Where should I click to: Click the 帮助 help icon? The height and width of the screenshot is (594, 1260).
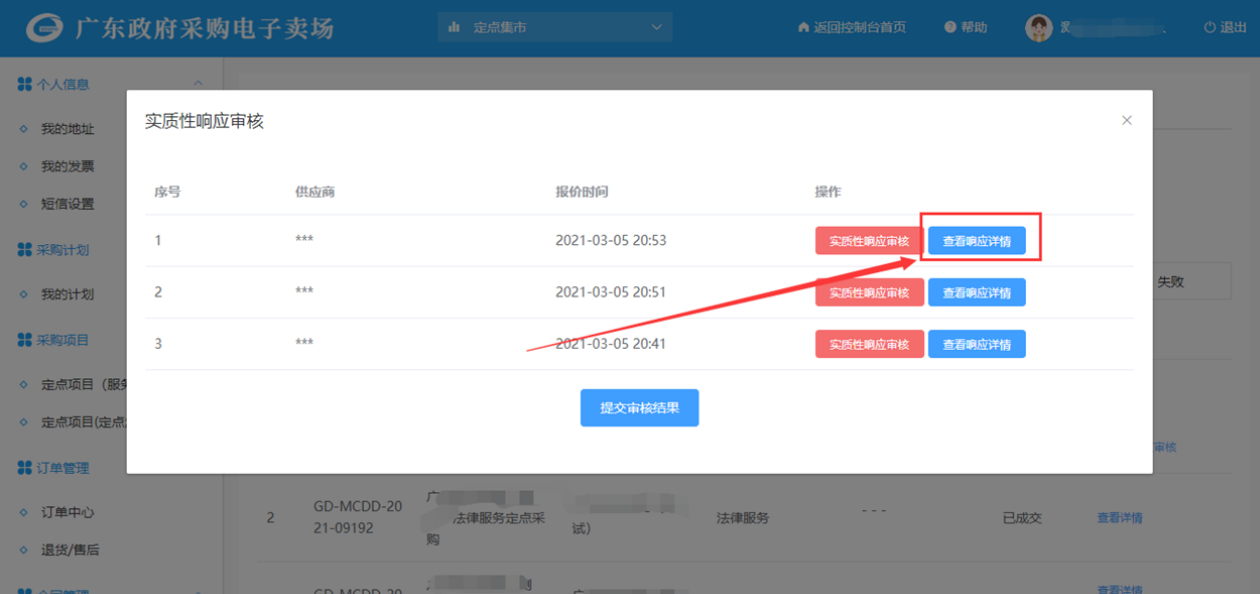tap(949, 28)
